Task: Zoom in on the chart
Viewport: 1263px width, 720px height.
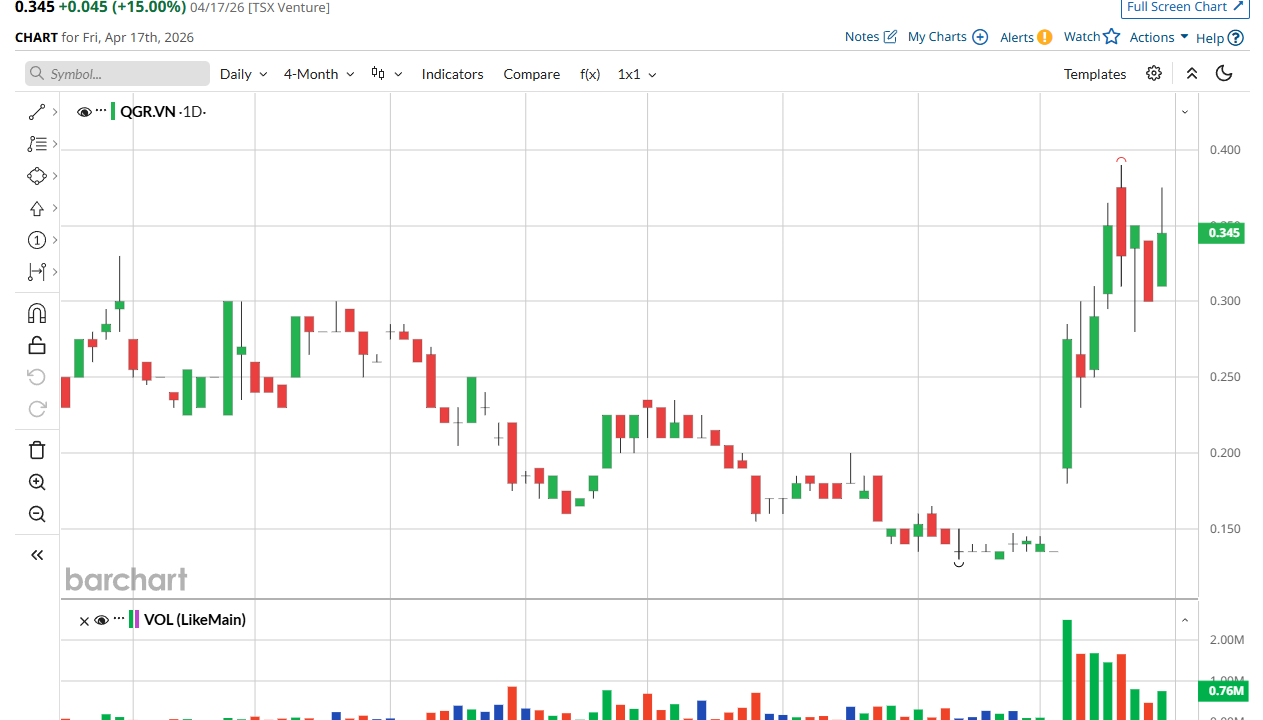Action: tap(37, 482)
